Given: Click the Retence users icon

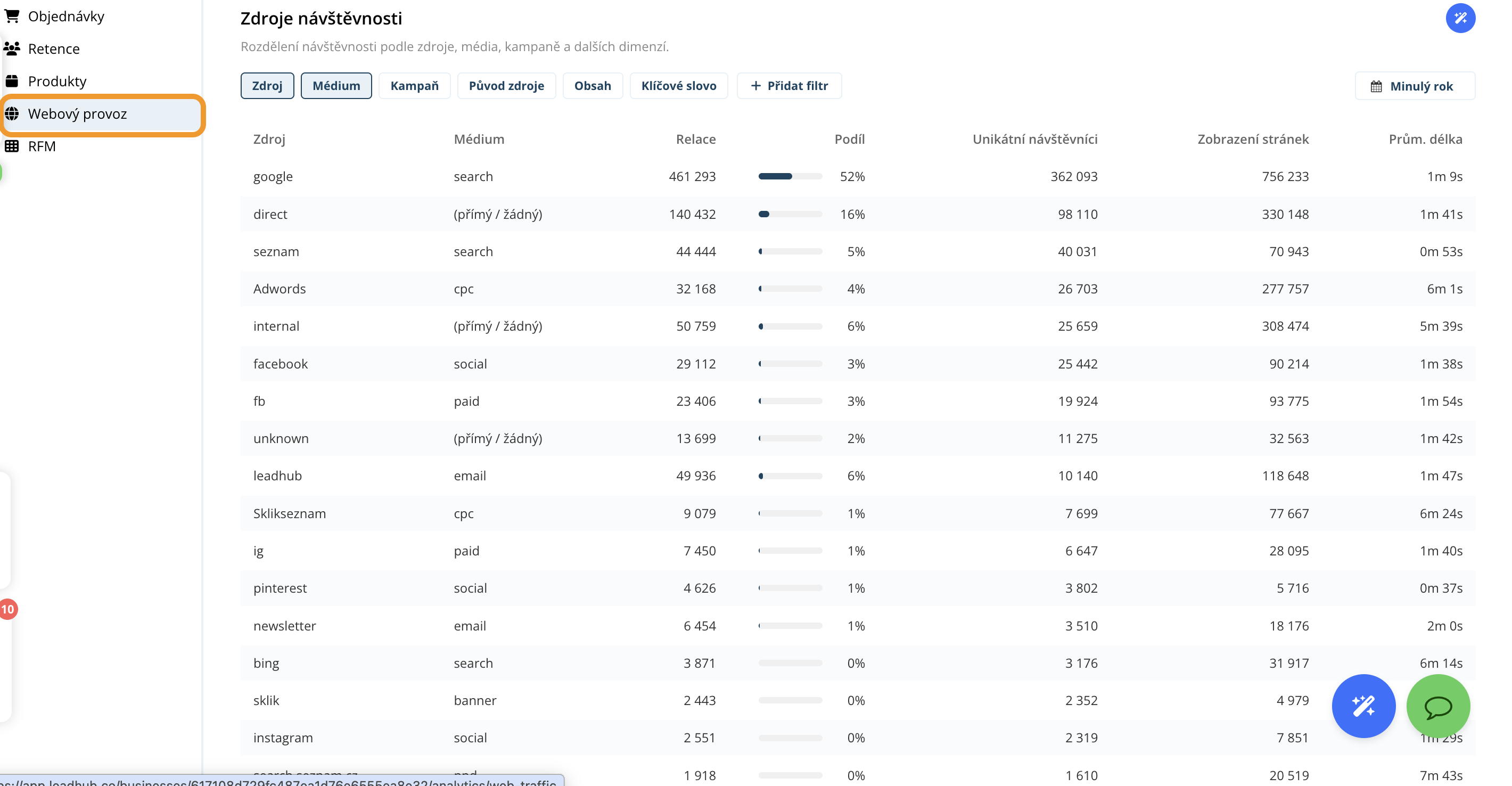Looking at the screenshot, I should pyautogui.click(x=12, y=48).
